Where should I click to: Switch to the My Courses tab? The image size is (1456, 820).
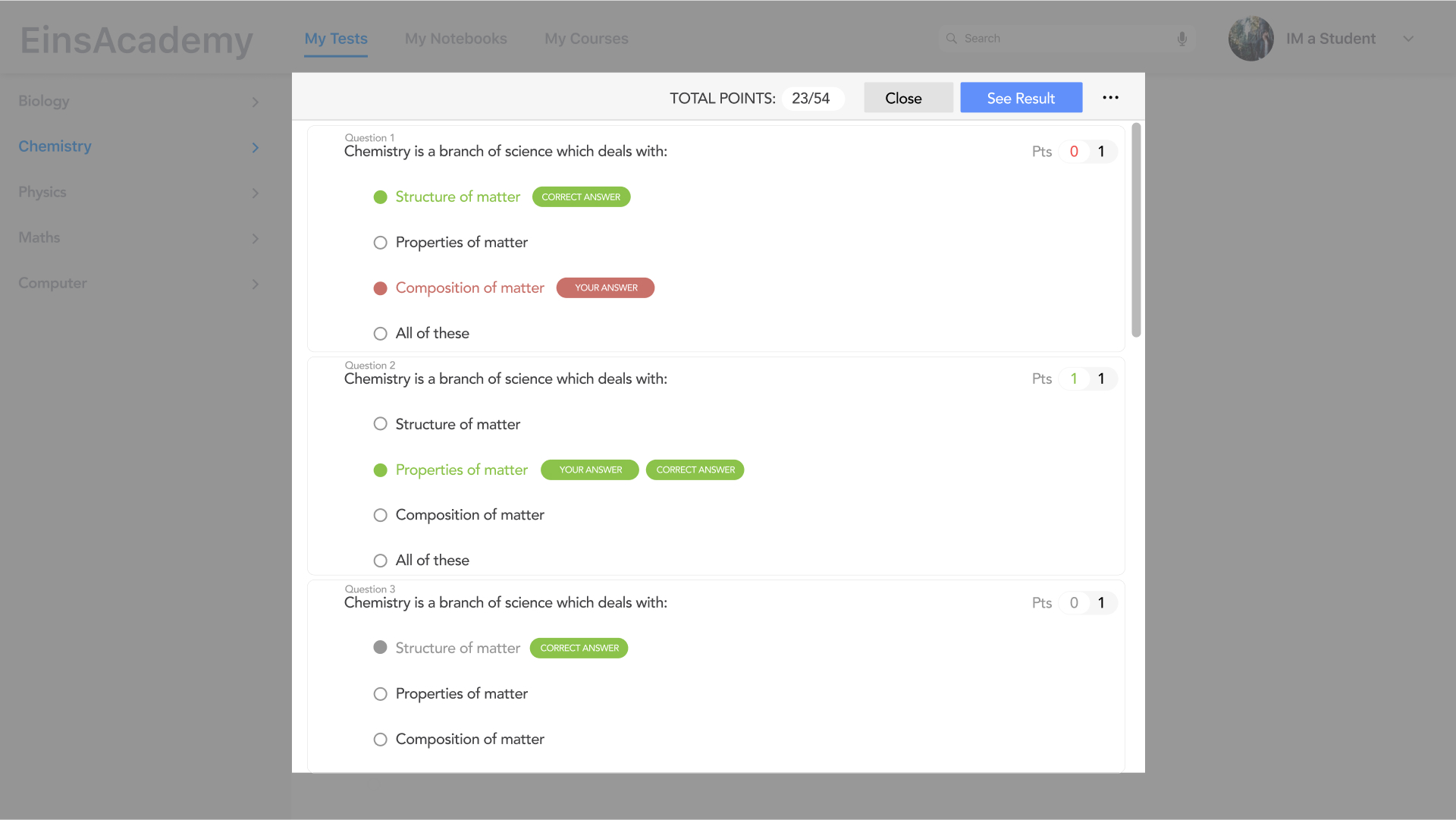coord(586,39)
